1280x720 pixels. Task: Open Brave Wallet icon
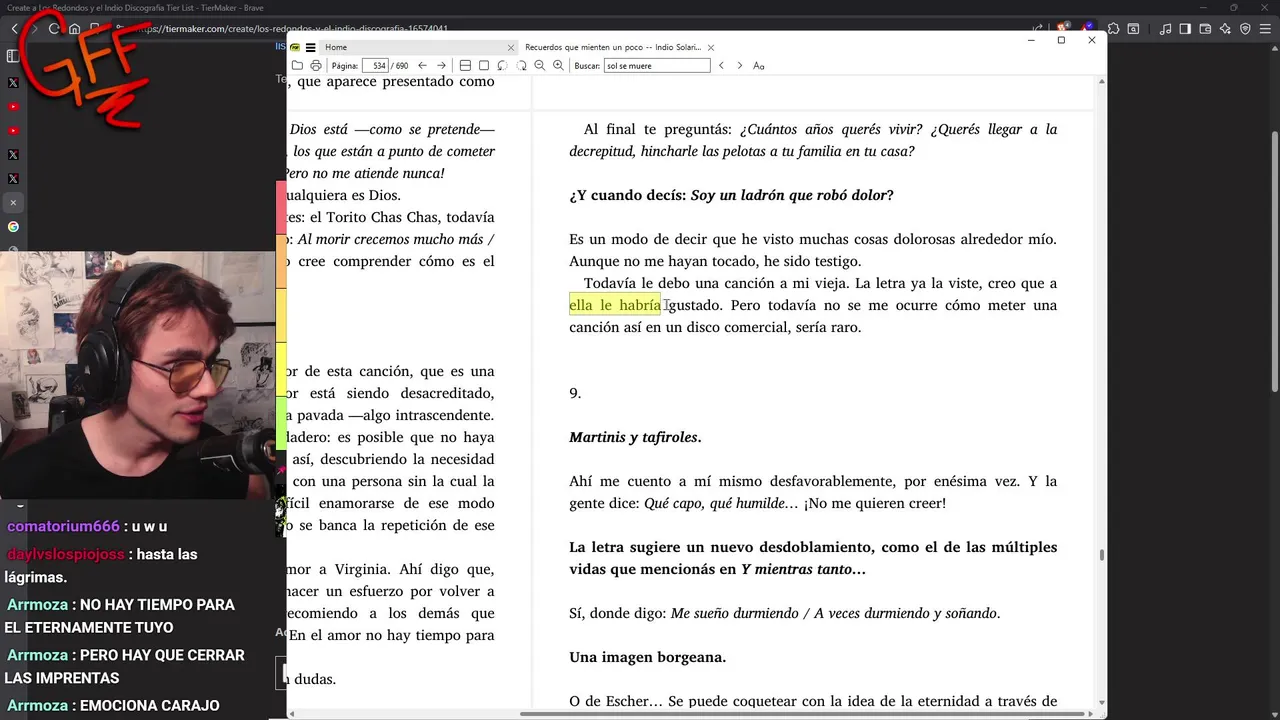tap(1205, 29)
